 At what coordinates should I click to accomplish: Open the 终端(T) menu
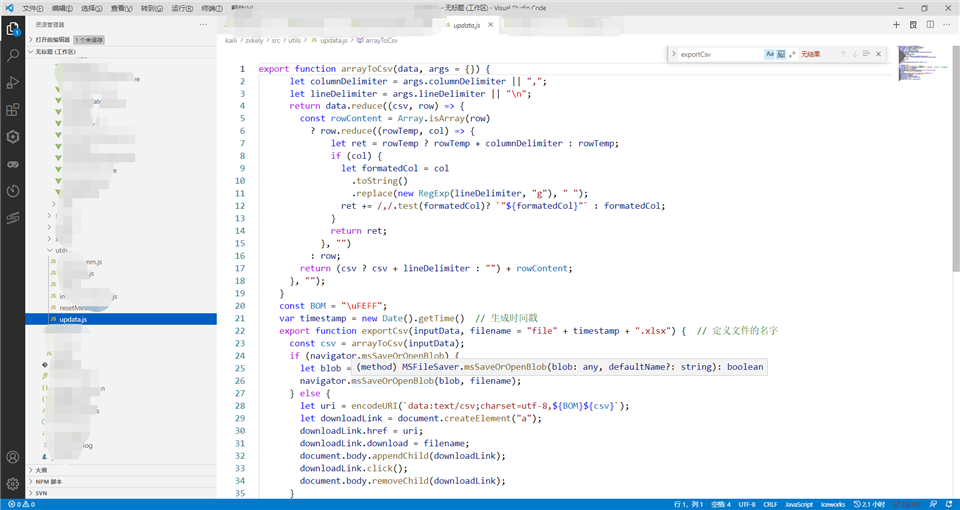click(212, 9)
